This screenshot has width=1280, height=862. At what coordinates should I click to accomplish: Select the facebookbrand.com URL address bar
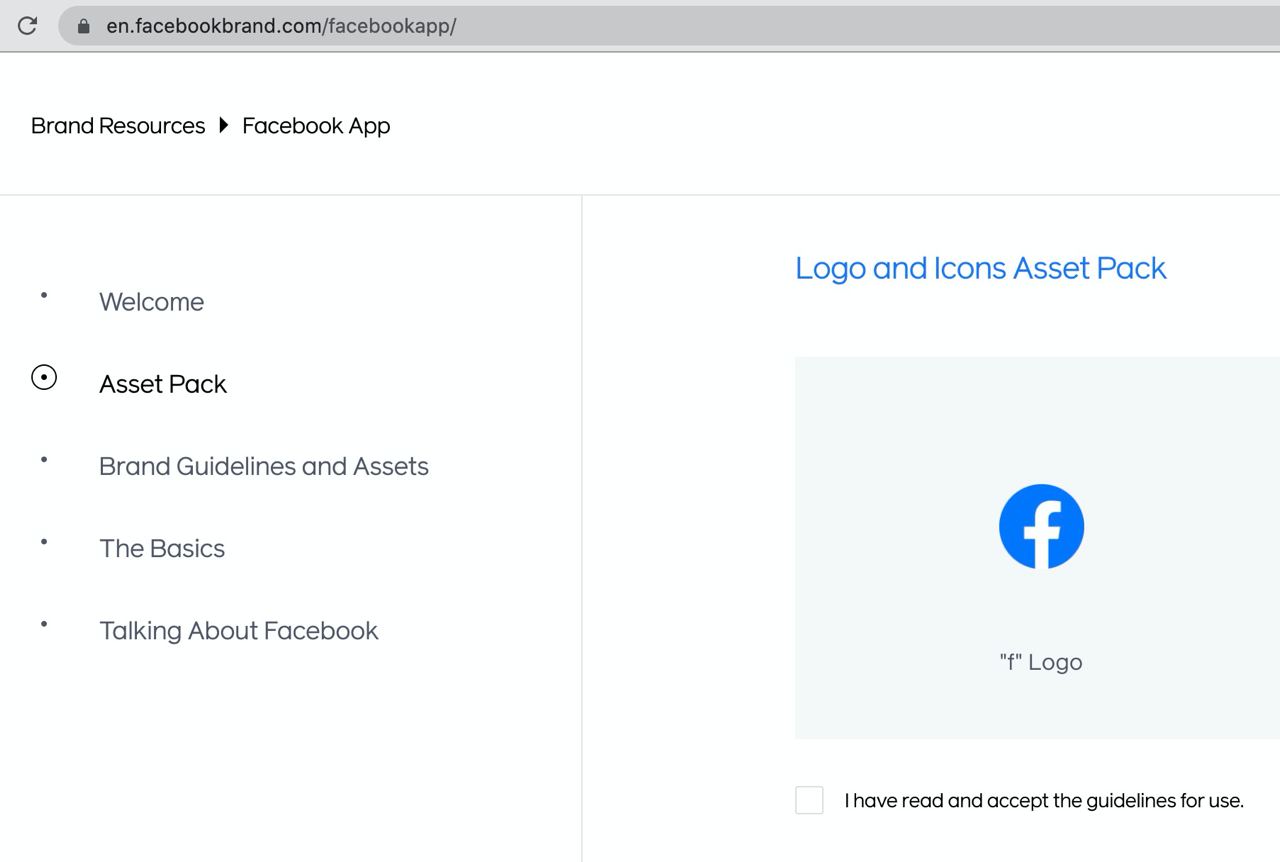(x=670, y=26)
